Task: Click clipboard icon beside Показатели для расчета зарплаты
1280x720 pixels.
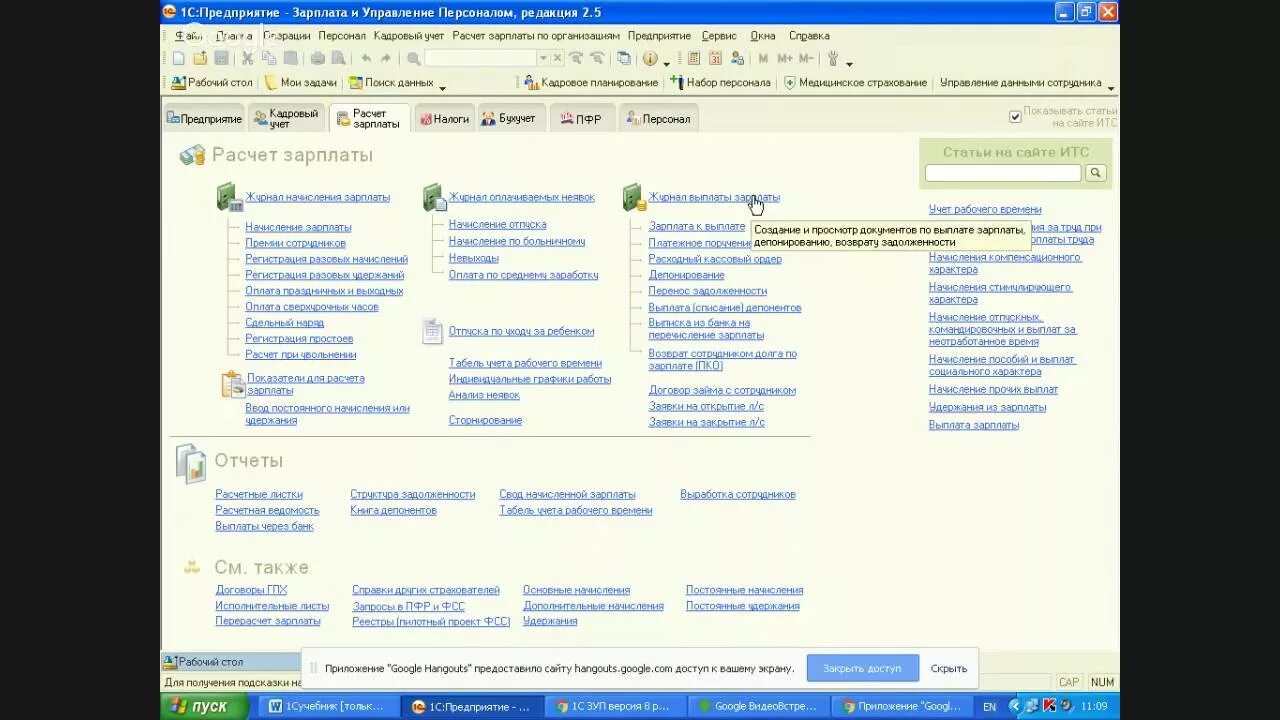Action: [232, 384]
